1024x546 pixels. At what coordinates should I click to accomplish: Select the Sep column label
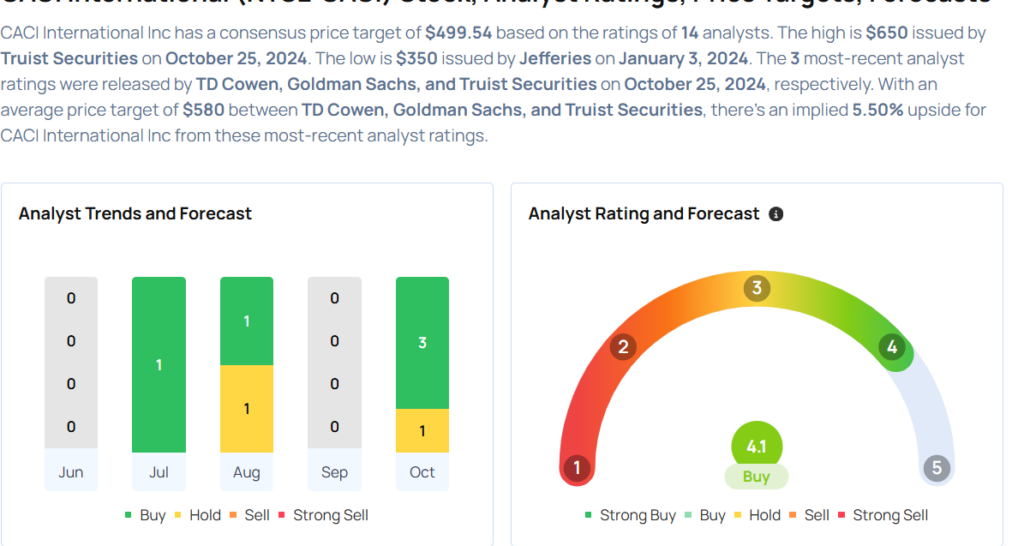(334, 472)
